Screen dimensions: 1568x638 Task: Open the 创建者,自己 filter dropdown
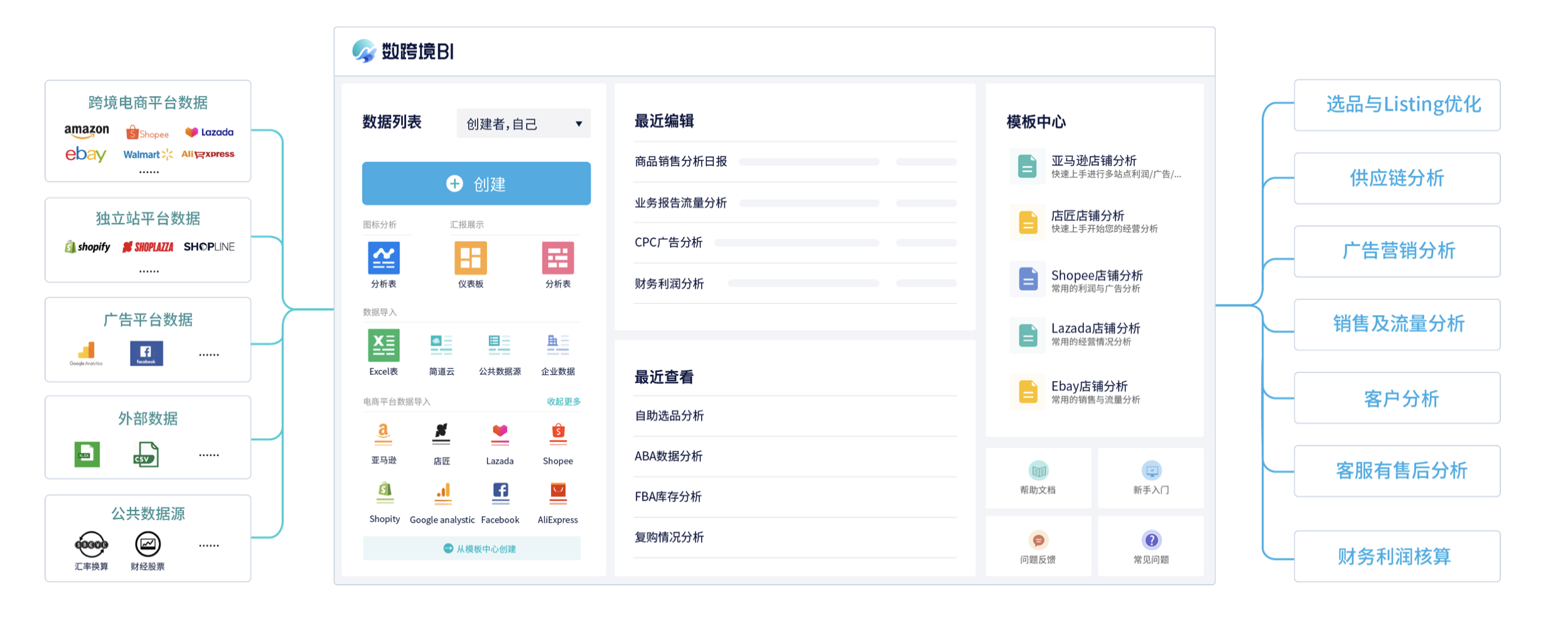[523, 123]
